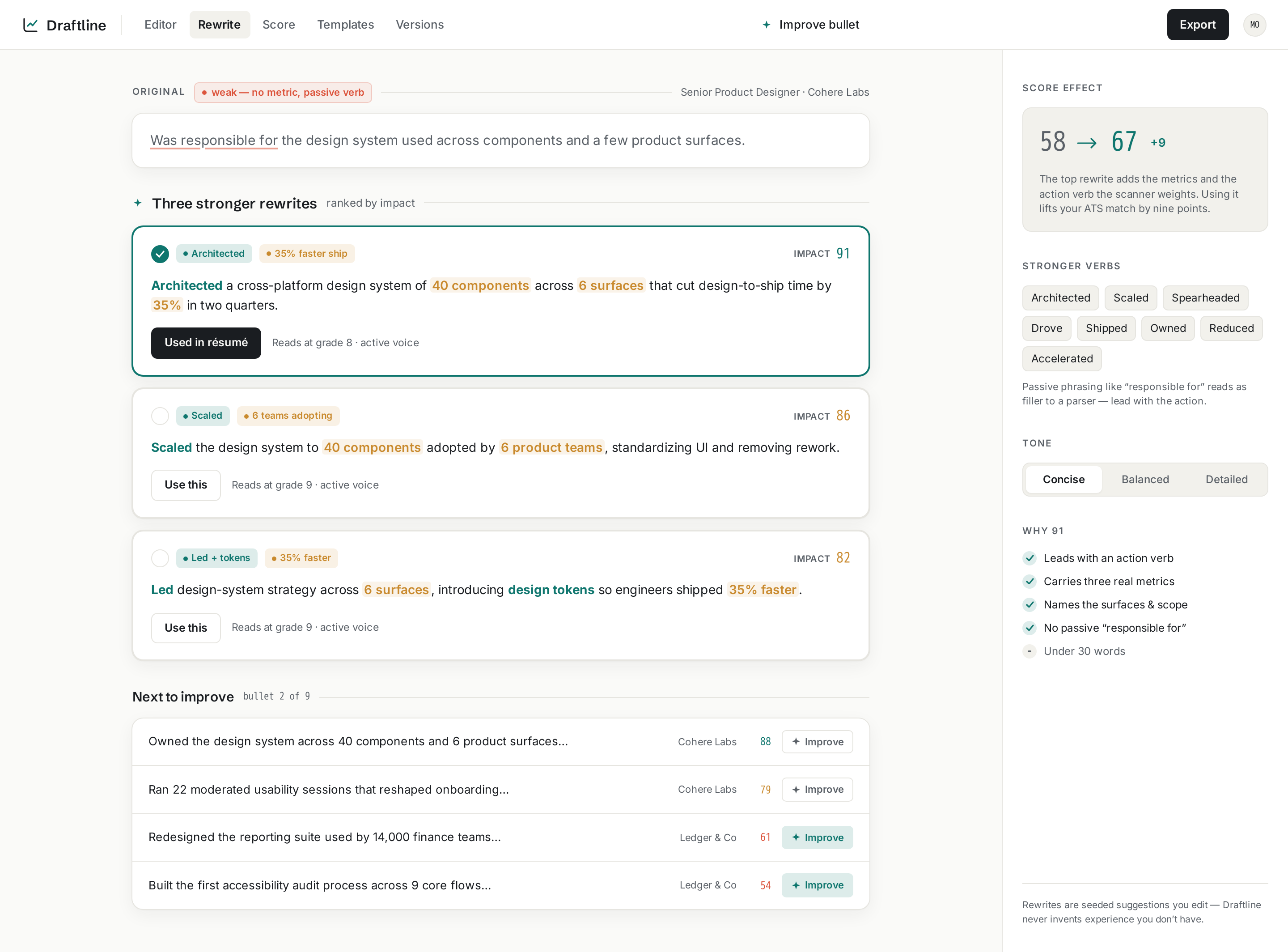Click the MO user avatar
This screenshot has height=952, width=1288.
1254,25
